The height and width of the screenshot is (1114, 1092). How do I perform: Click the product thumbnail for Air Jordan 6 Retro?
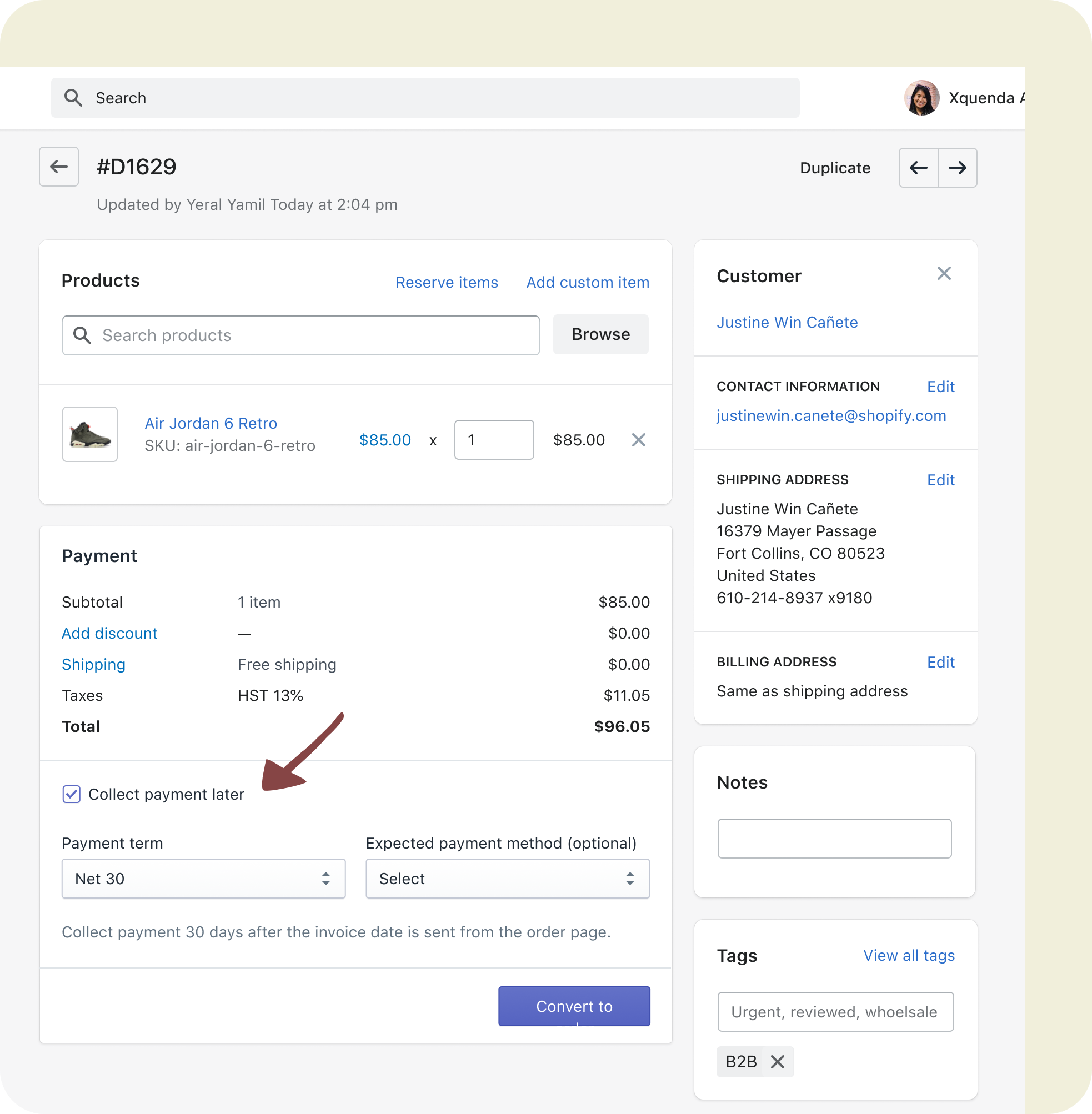tap(89, 434)
